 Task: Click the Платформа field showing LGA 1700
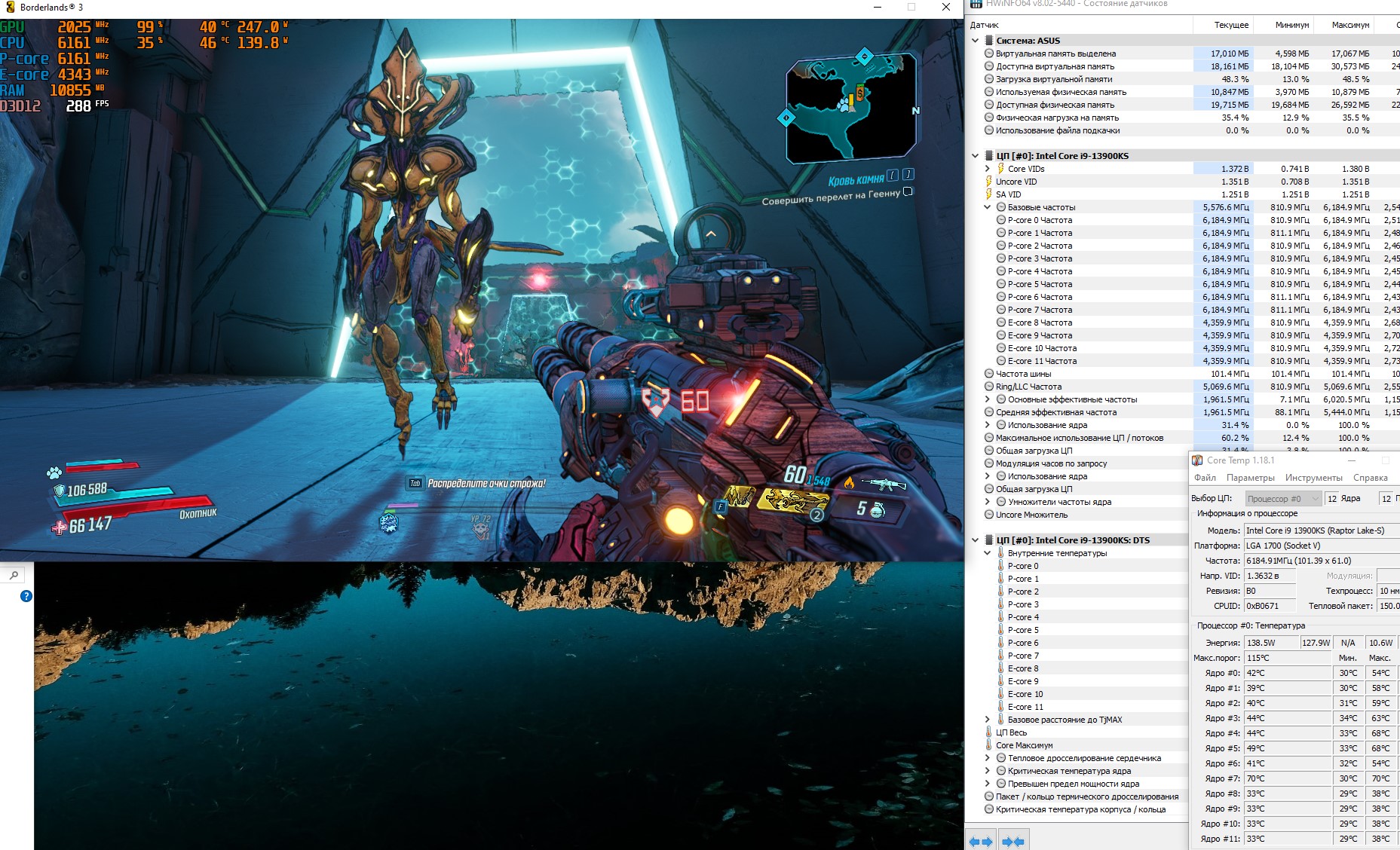(1322, 546)
